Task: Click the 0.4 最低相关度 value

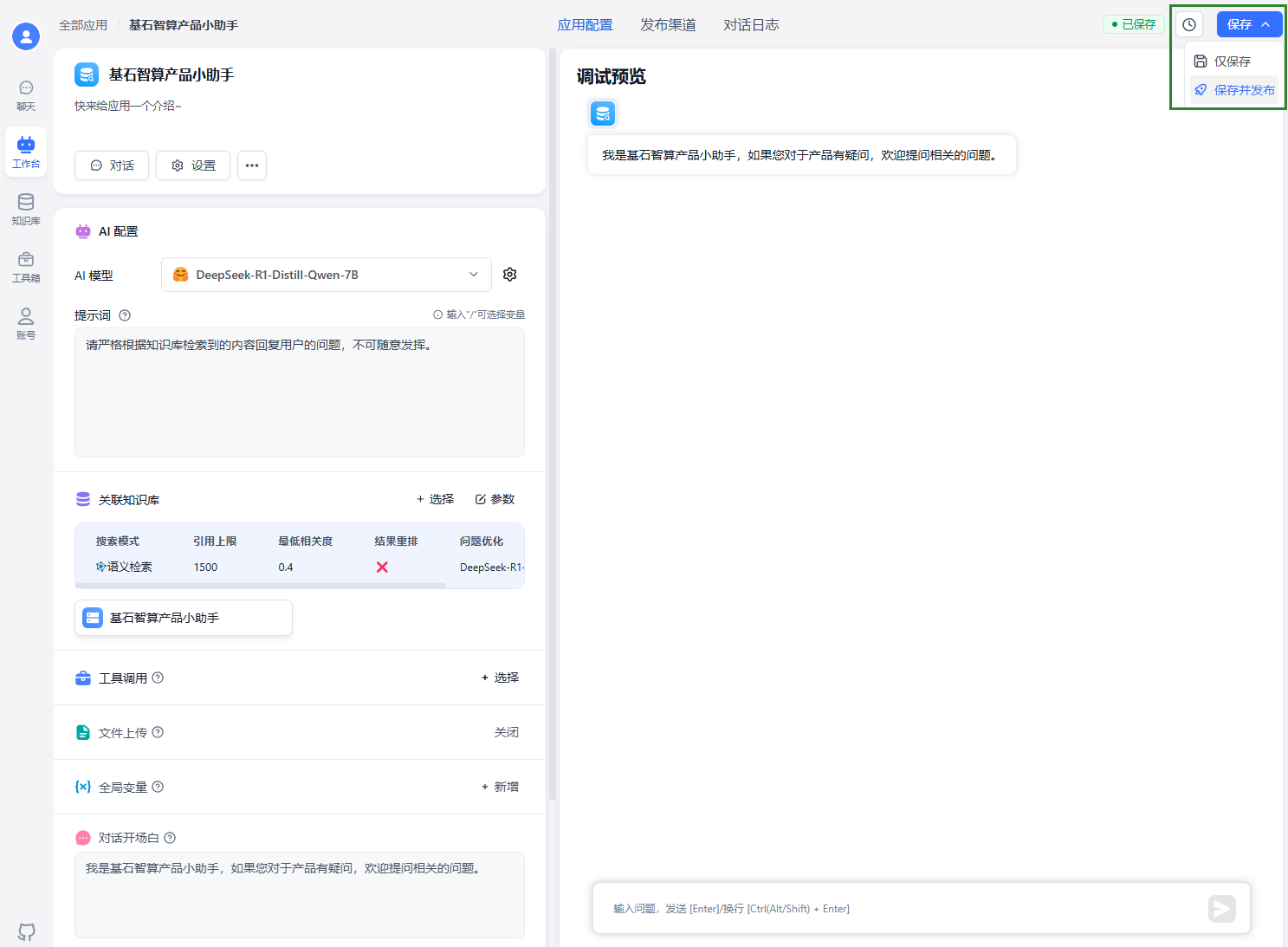Action: (286, 567)
